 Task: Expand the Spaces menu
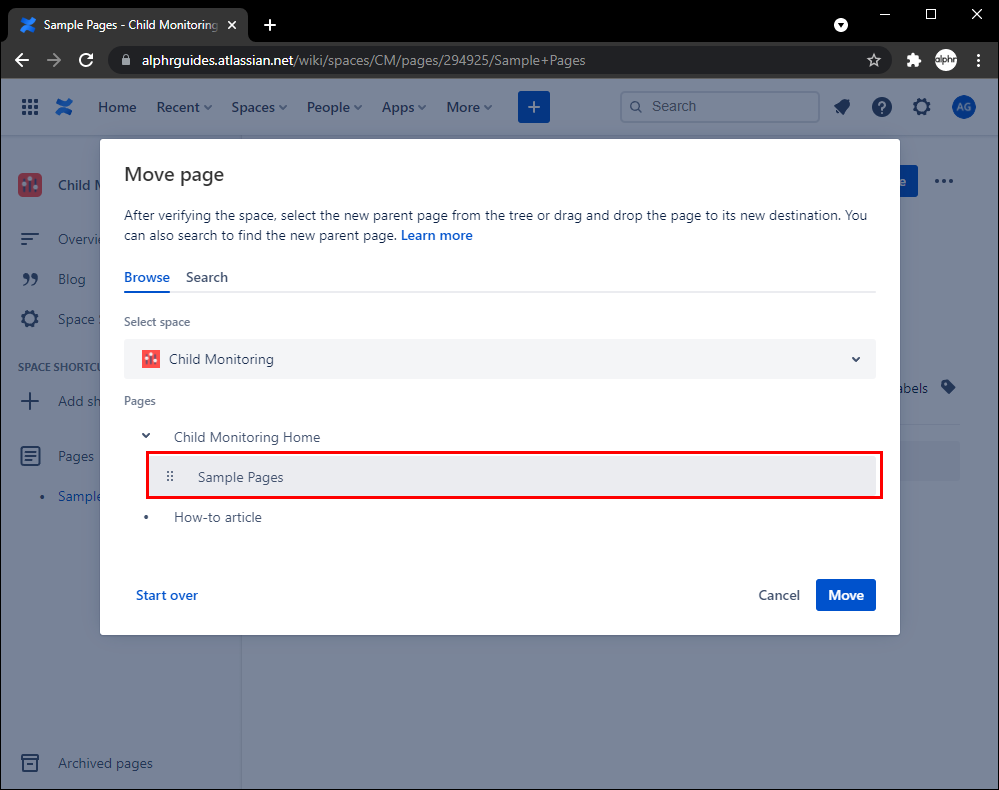[x=259, y=107]
